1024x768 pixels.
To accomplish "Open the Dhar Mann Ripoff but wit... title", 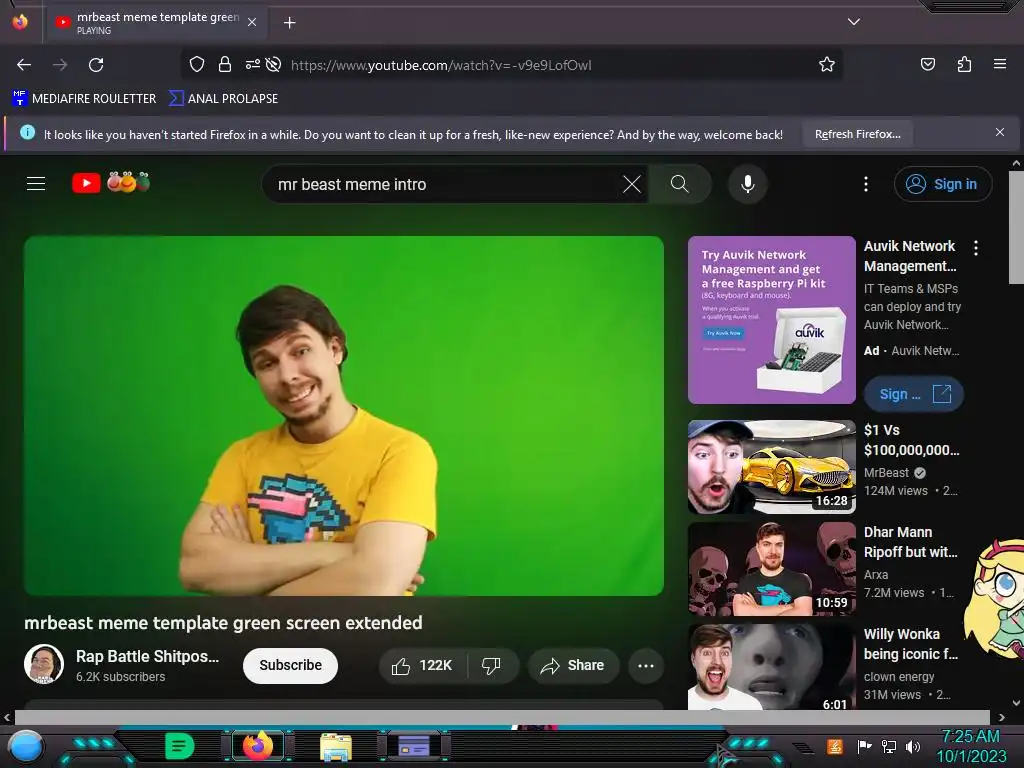I will pyautogui.click(x=910, y=542).
